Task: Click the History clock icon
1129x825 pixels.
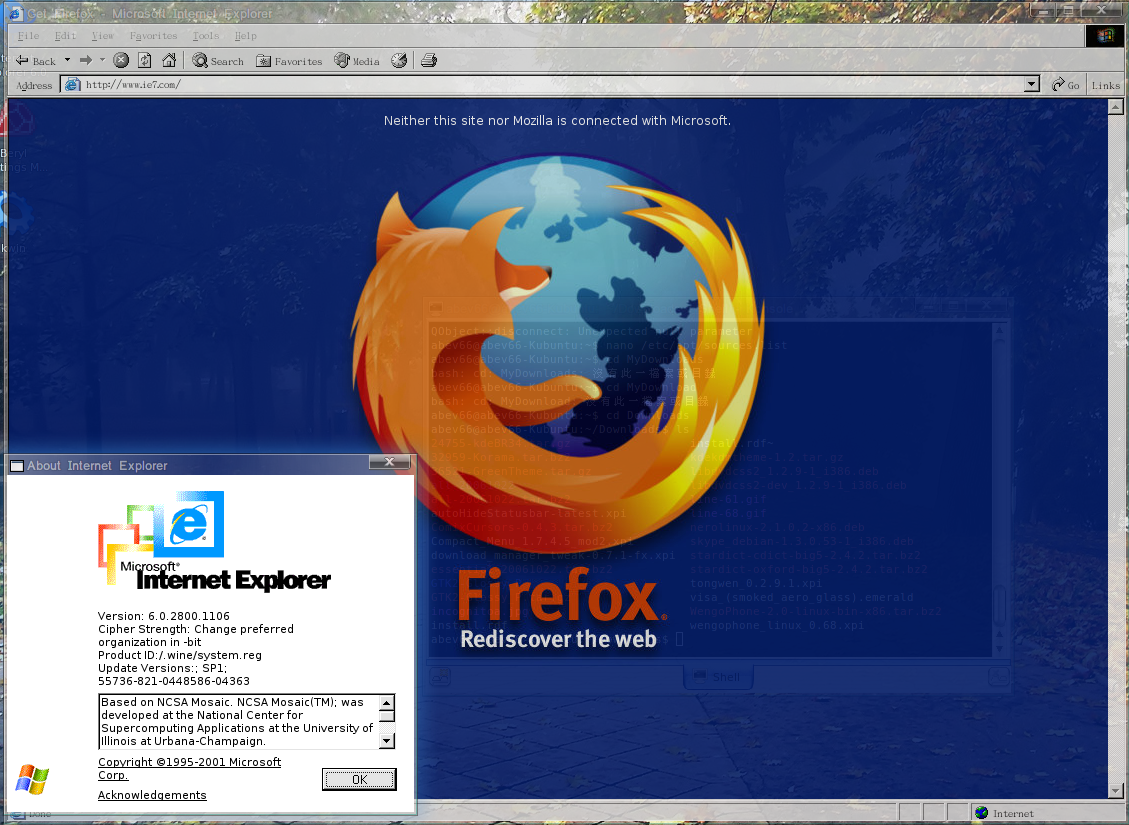Action: click(399, 60)
